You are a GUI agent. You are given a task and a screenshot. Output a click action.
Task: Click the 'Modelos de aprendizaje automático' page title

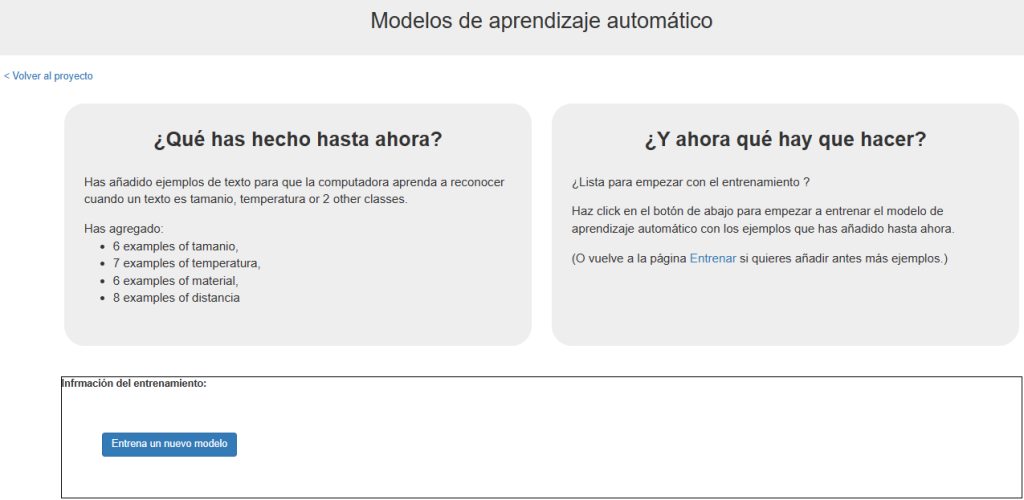tap(541, 21)
